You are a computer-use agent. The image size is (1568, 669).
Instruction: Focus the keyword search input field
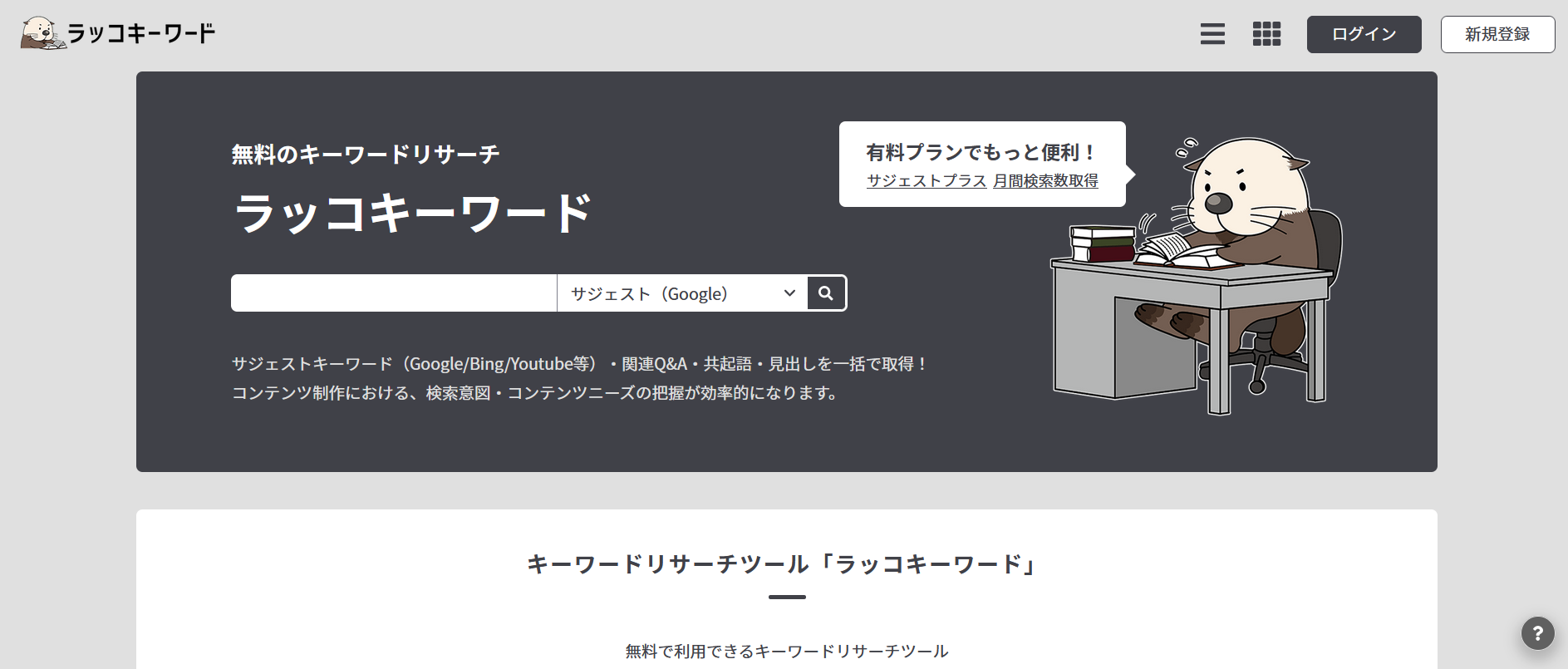click(394, 293)
